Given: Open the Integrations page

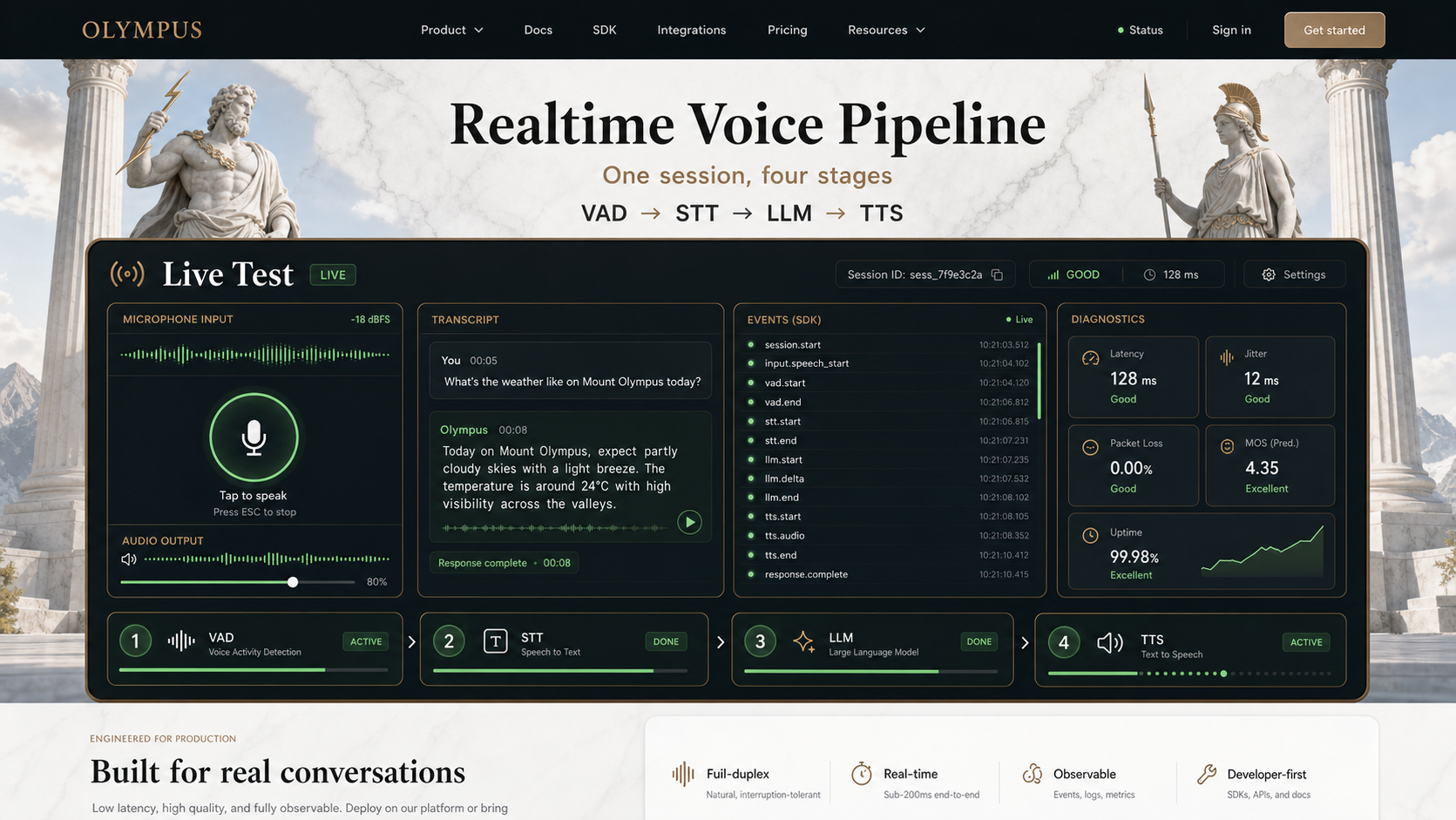Looking at the screenshot, I should point(691,30).
